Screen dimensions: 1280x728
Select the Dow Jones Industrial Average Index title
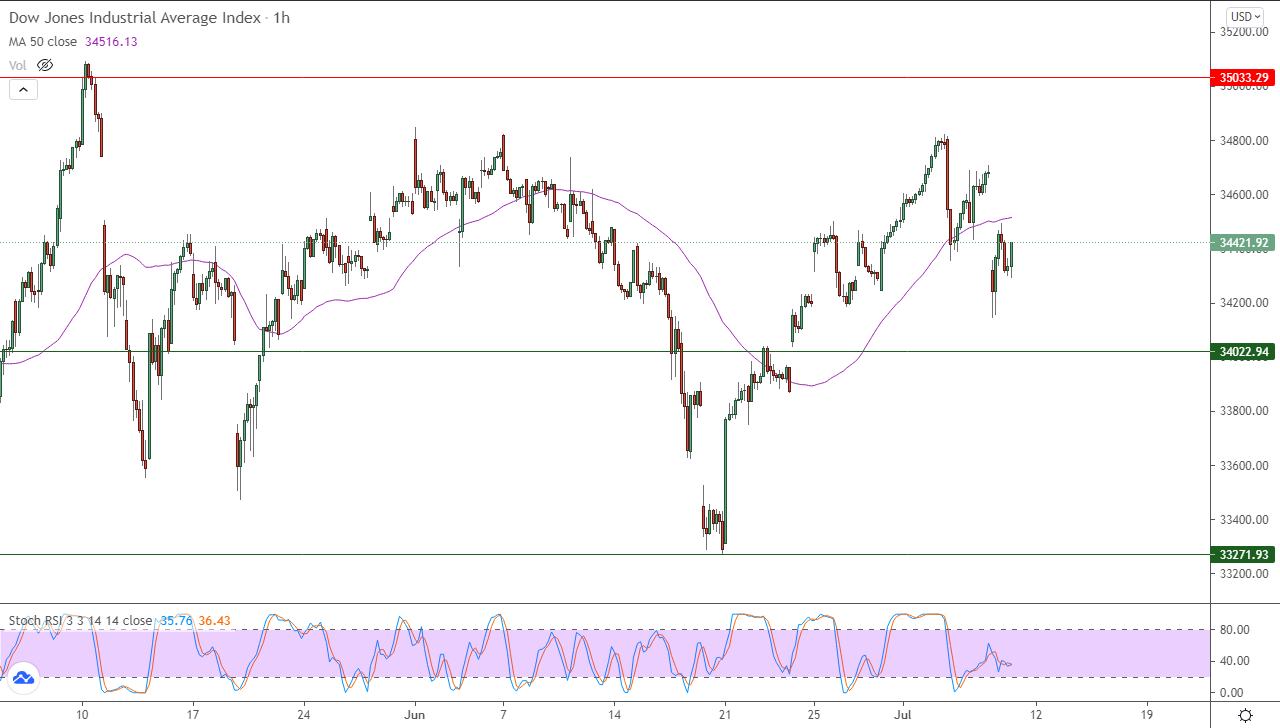(x=135, y=18)
